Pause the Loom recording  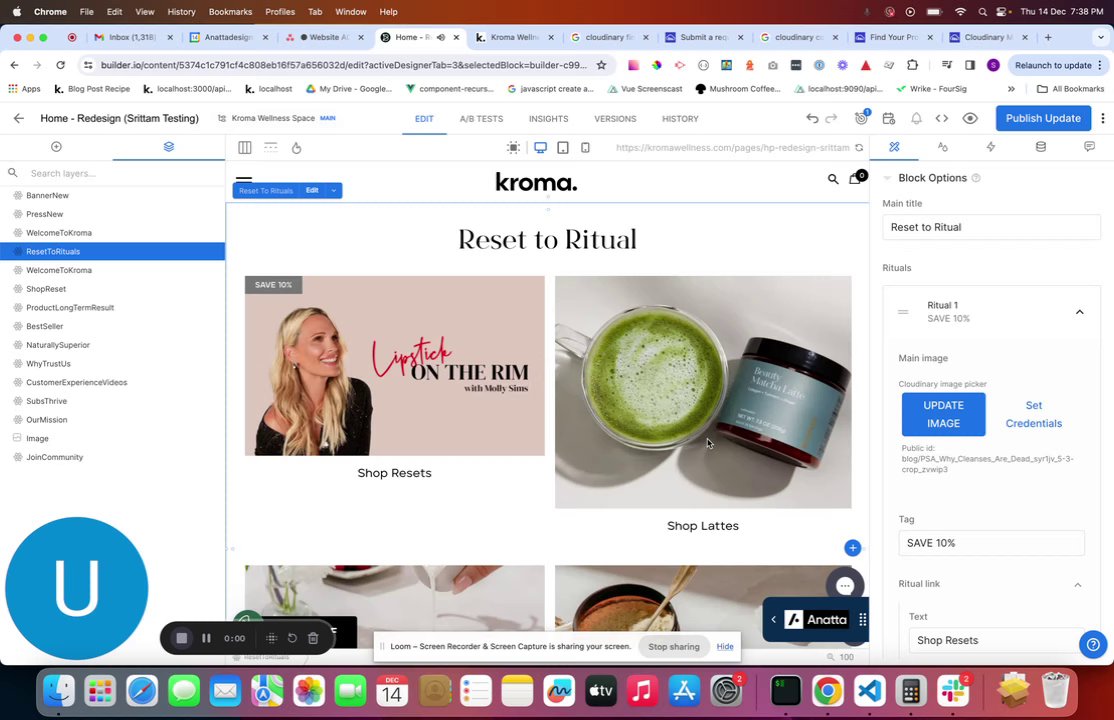(x=206, y=638)
